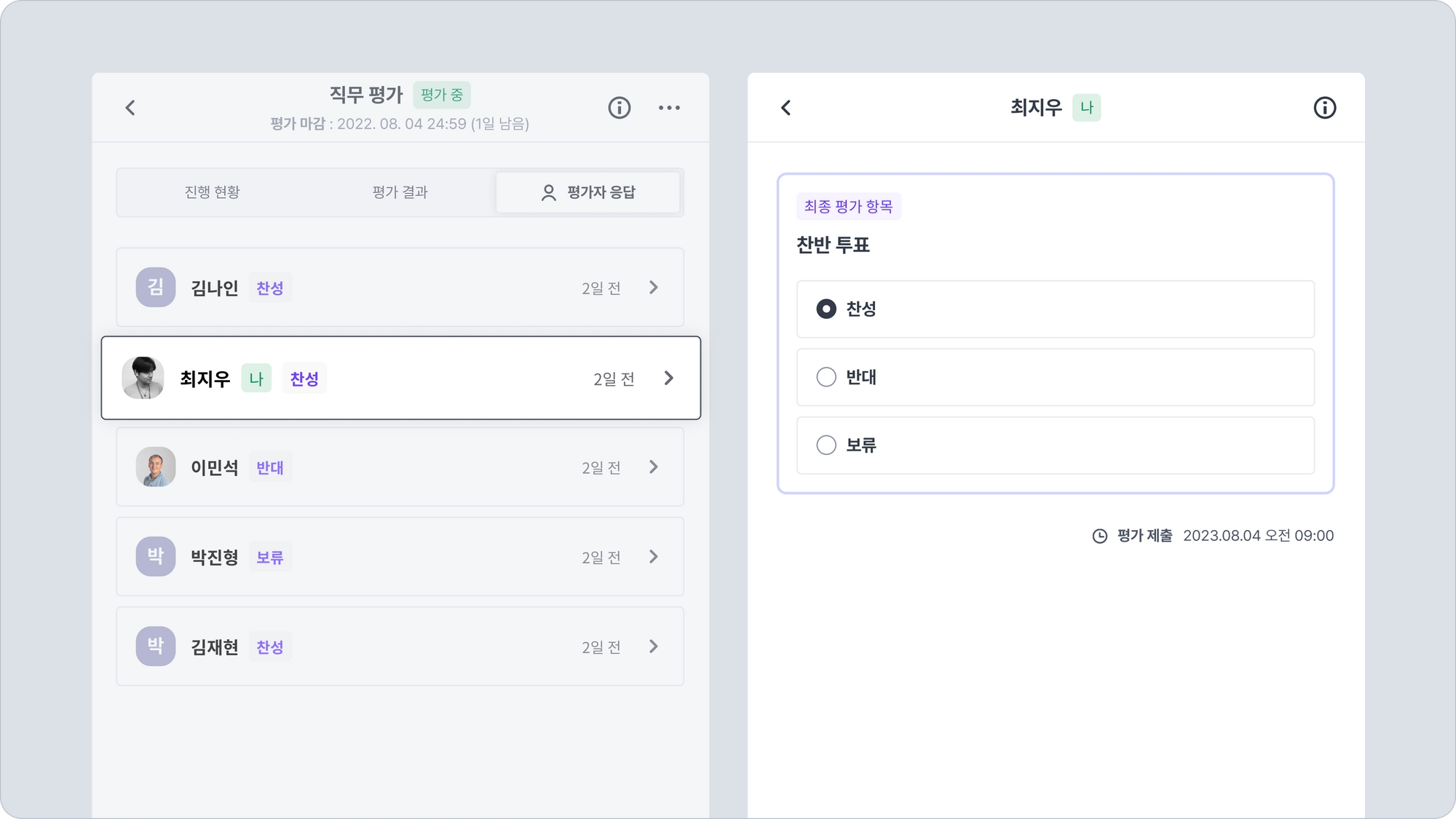
Task: Click 최지우 profile photo in list
Action: pyautogui.click(x=143, y=378)
